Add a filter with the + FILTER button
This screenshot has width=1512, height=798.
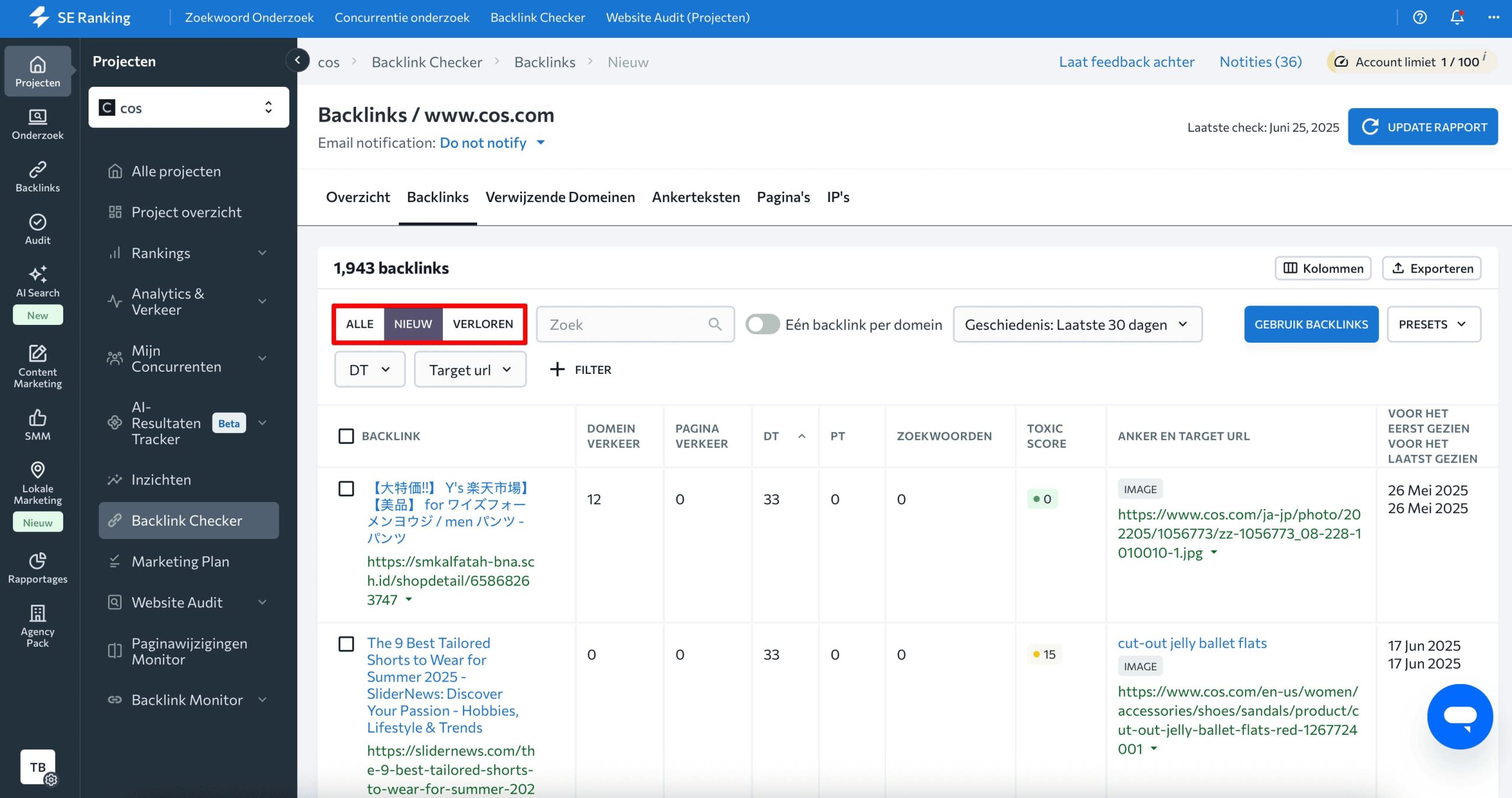click(581, 370)
